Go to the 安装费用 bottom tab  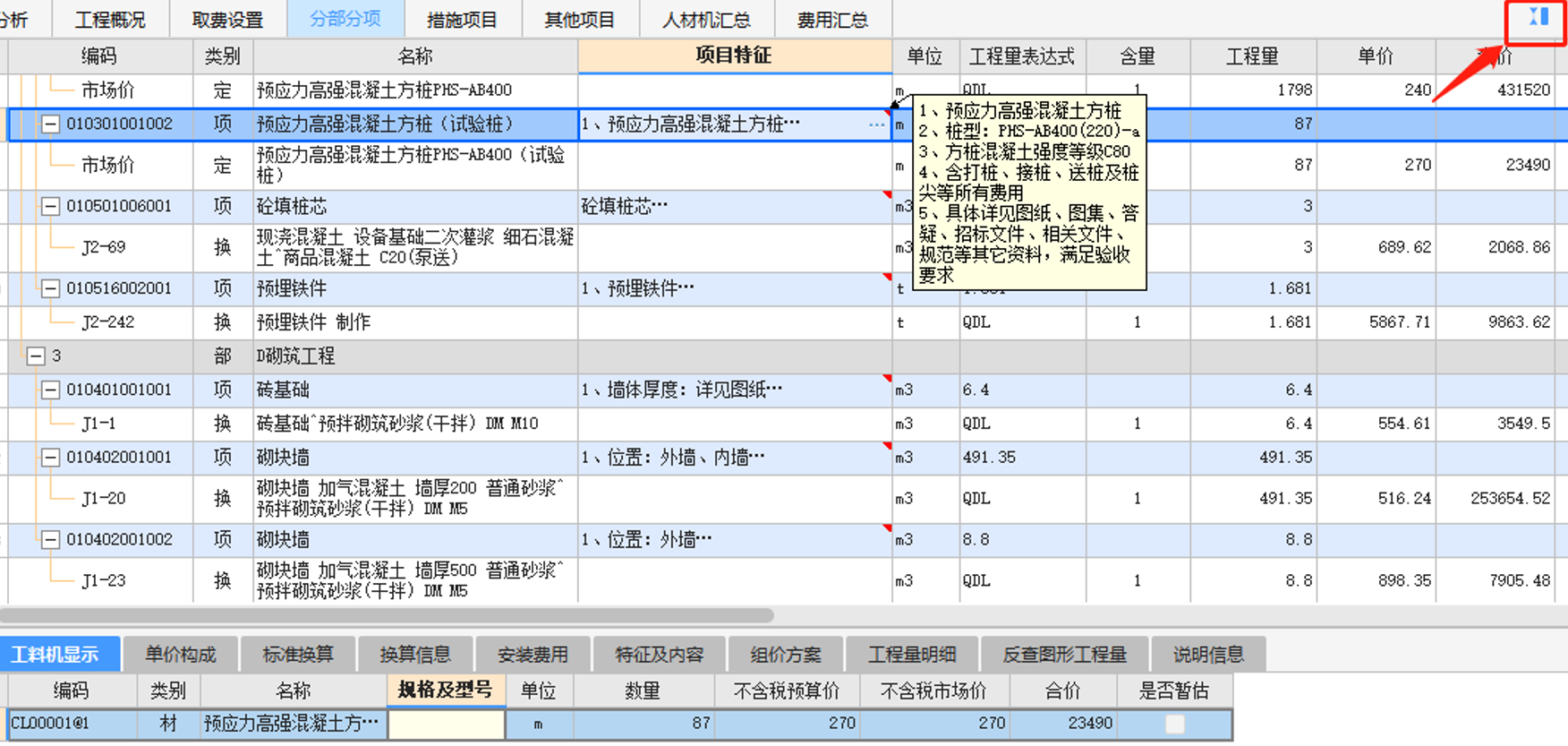[x=533, y=655]
